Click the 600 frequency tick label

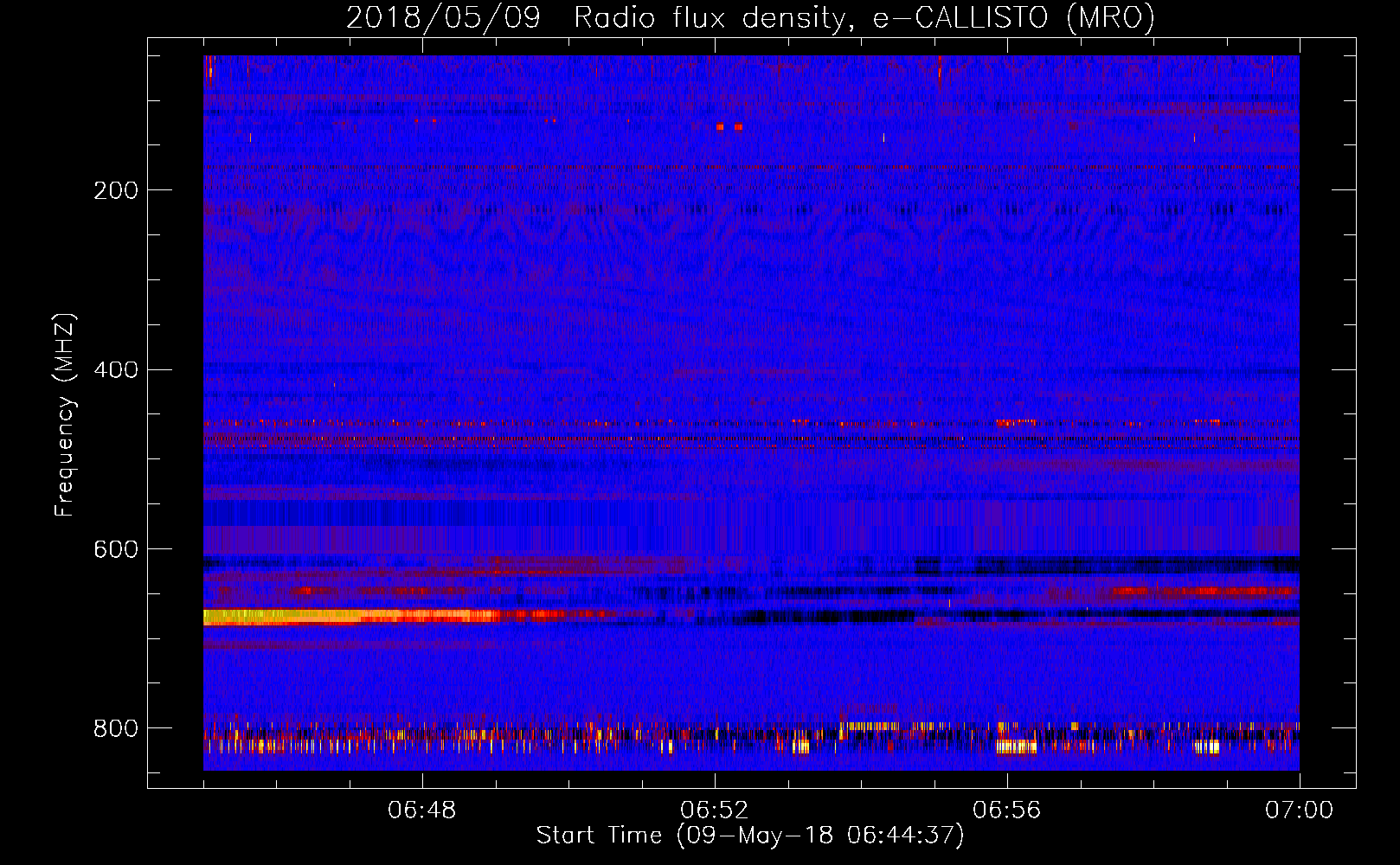[x=116, y=550]
